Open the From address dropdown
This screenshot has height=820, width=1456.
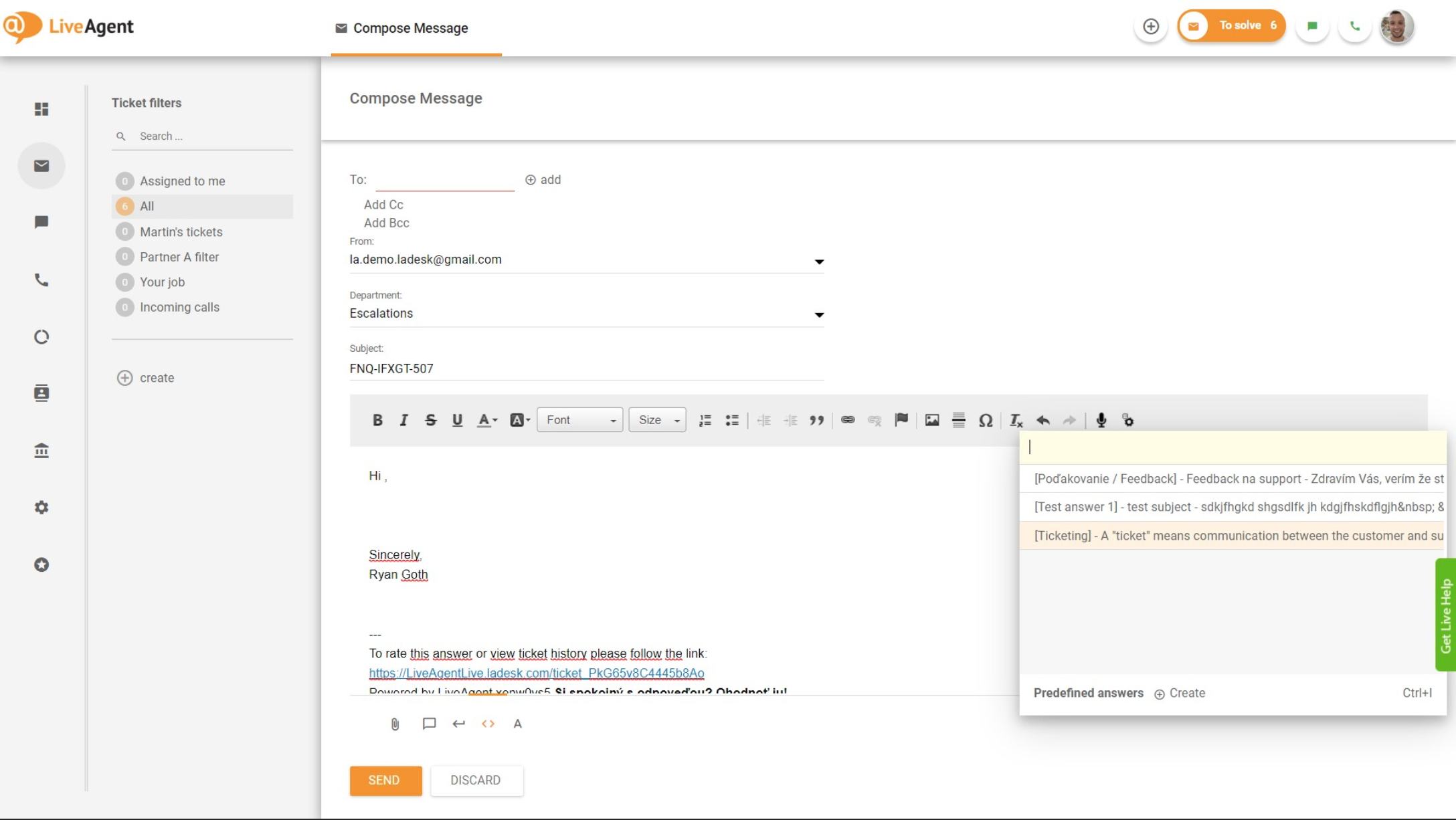(818, 261)
